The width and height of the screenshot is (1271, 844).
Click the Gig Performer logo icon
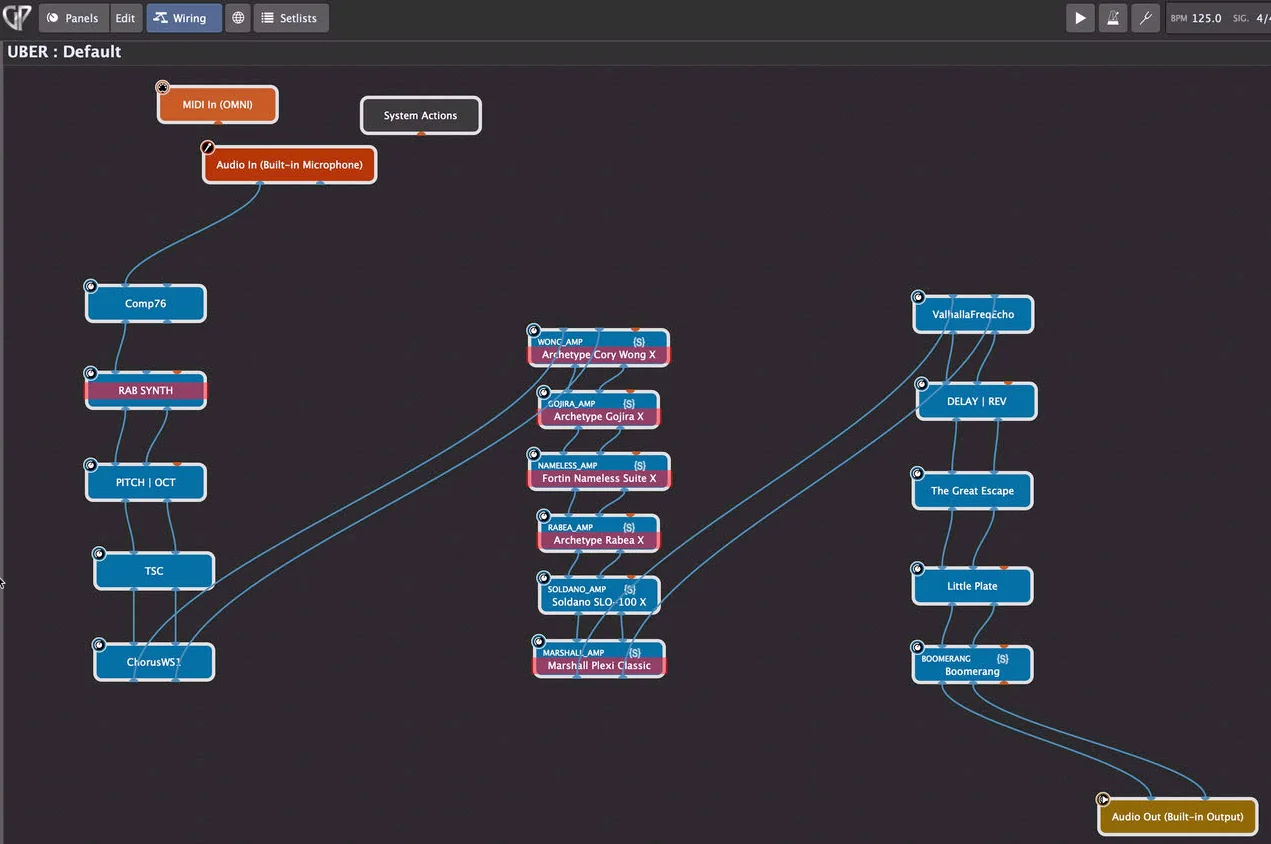17,18
